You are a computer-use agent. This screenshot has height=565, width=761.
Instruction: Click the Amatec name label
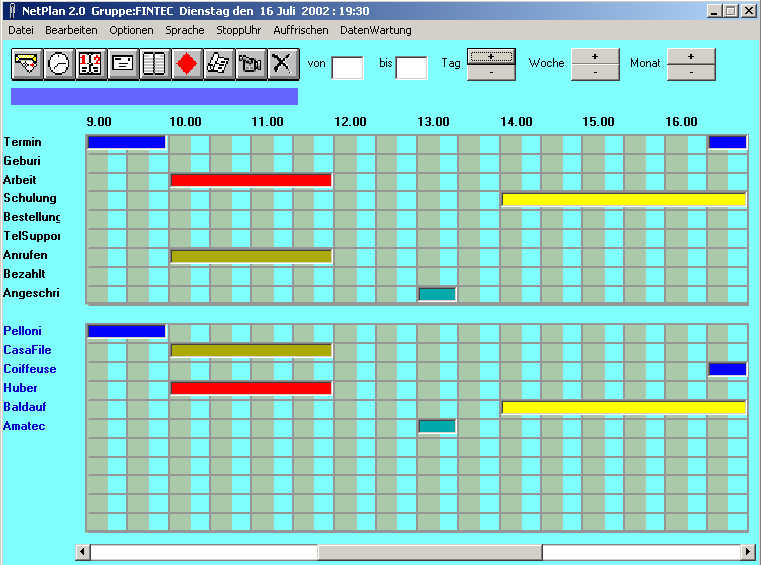point(24,426)
